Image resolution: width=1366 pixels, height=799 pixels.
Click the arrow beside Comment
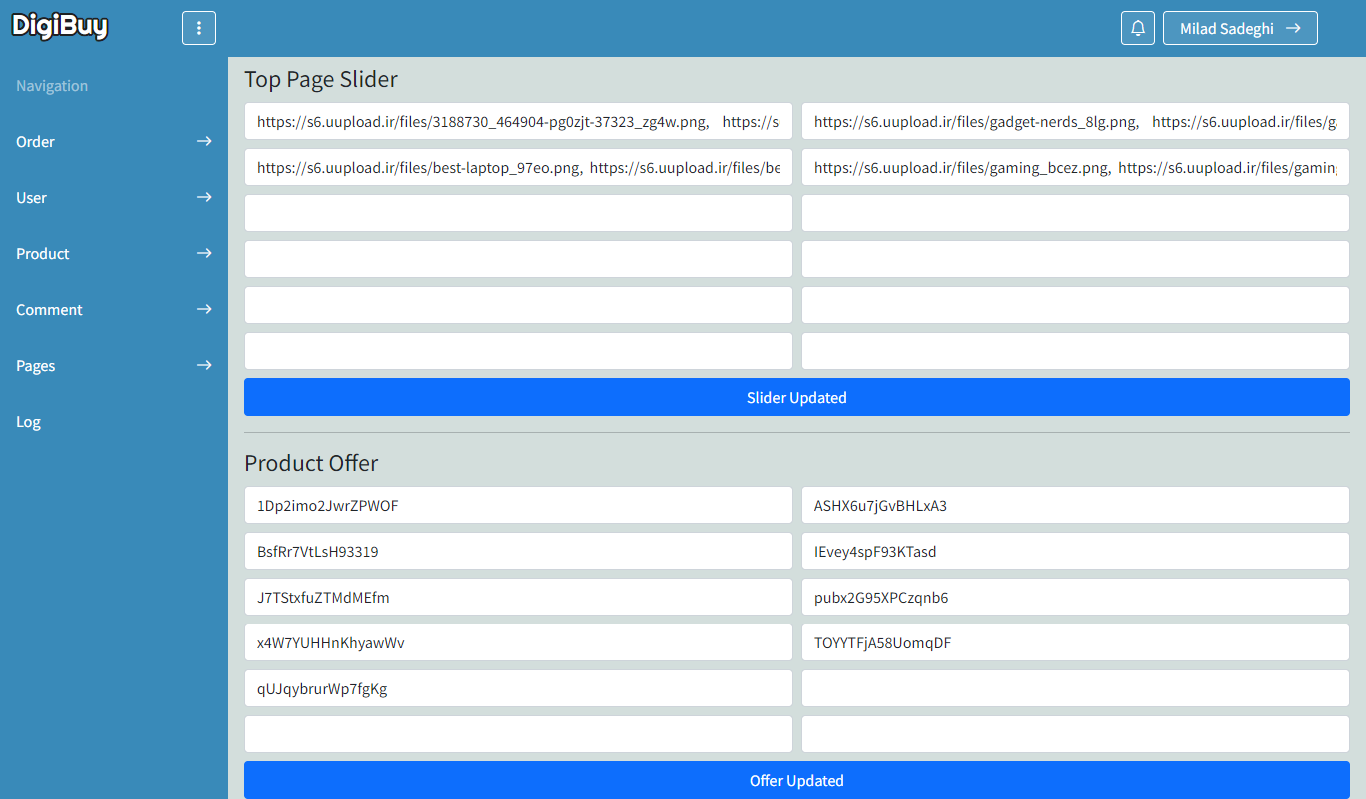click(204, 310)
